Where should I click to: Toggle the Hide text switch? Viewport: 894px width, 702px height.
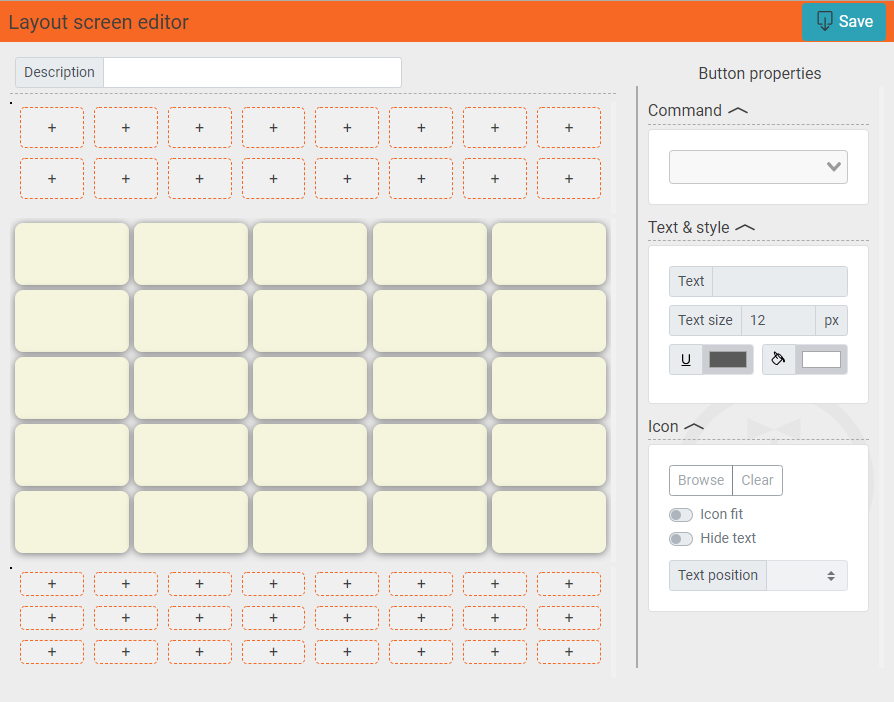tap(681, 539)
